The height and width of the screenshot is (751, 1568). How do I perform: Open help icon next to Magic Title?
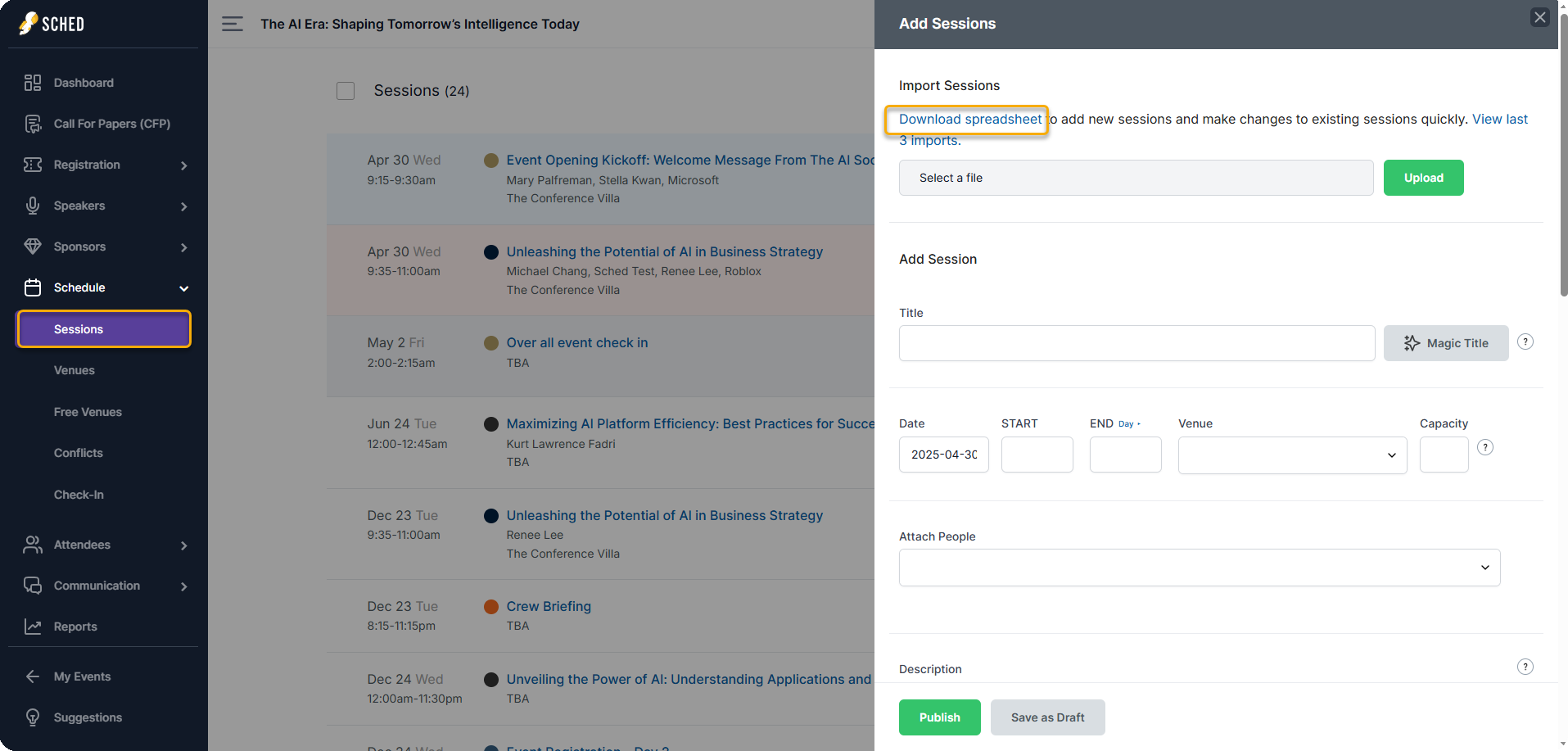tap(1525, 342)
